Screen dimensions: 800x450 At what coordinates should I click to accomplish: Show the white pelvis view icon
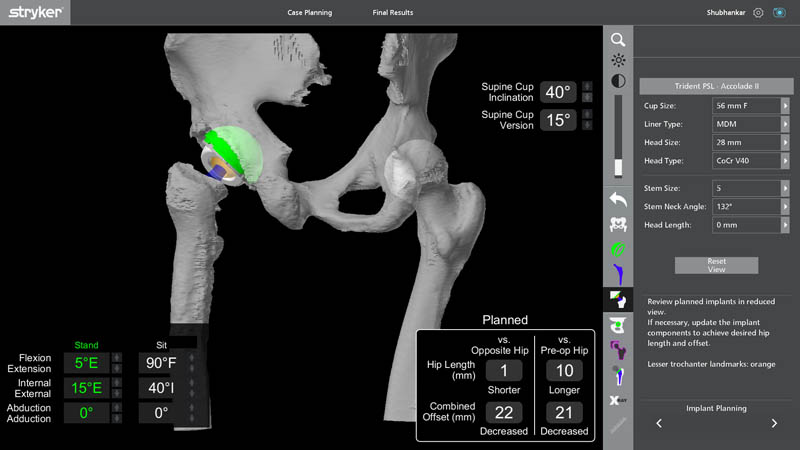point(618,224)
